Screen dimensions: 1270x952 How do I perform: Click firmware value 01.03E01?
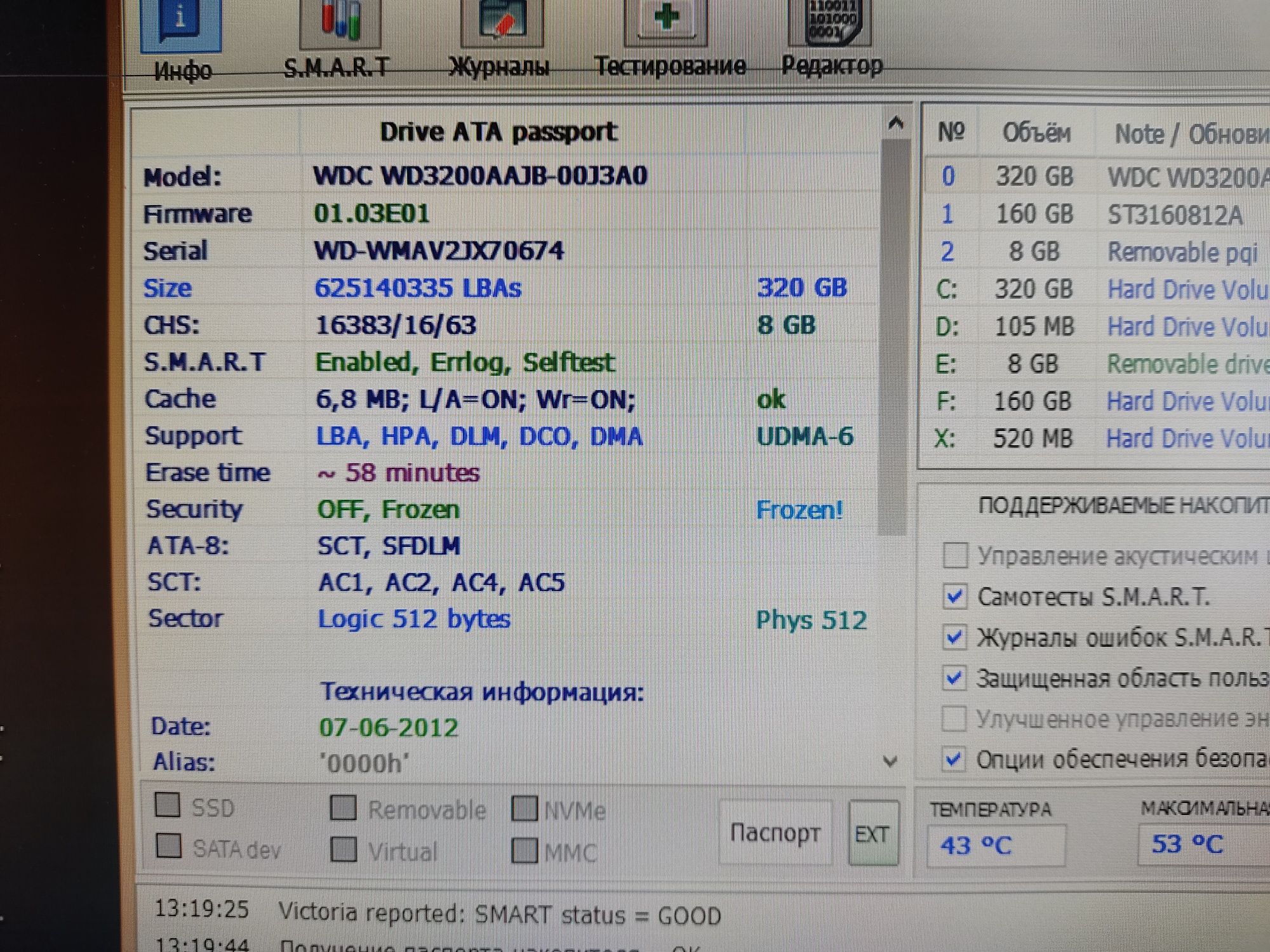tap(372, 213)
